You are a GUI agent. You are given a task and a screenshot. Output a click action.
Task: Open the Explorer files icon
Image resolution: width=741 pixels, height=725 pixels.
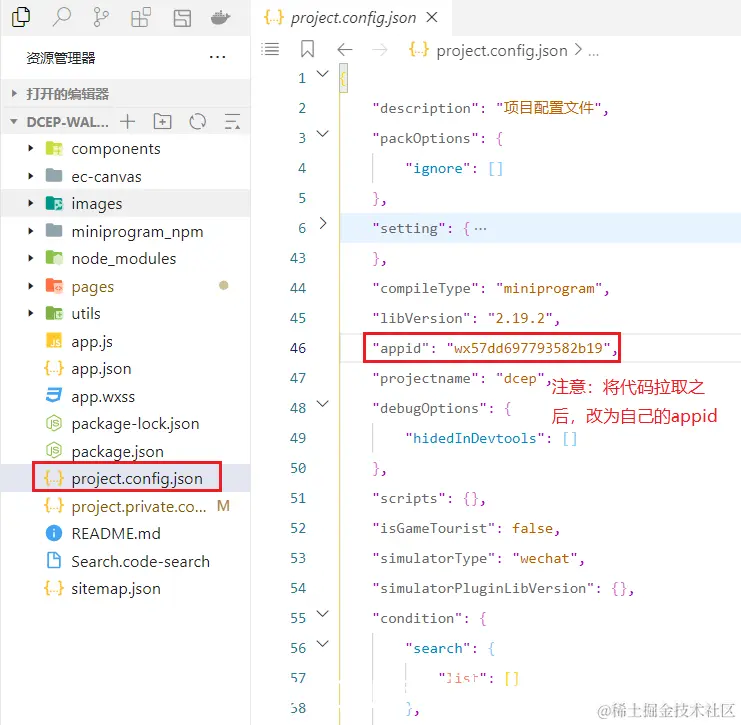(21, 17)
